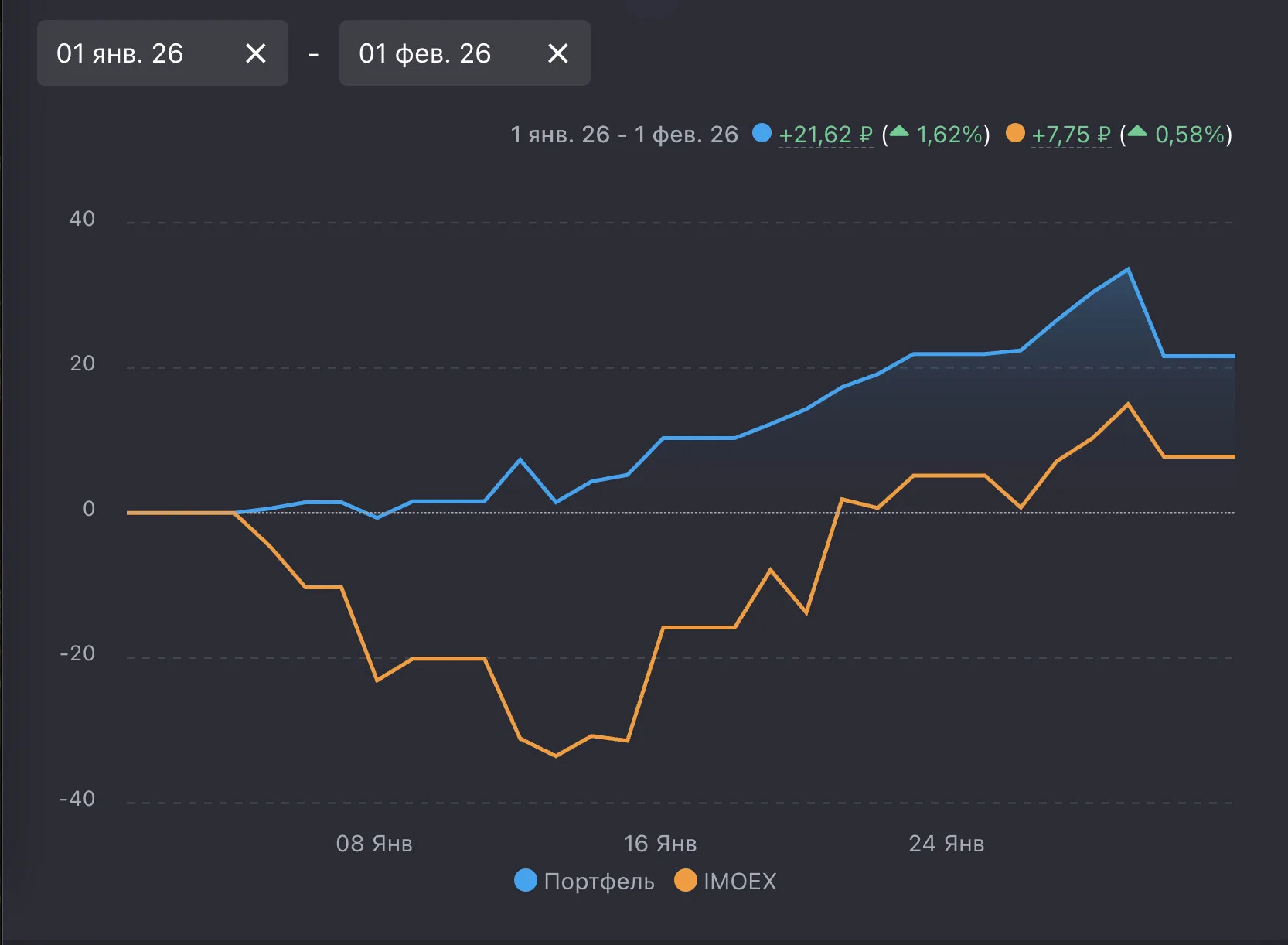Toggle the IMOEX series in the legend
Viewport: 1288px width, 945px height.
725,881
